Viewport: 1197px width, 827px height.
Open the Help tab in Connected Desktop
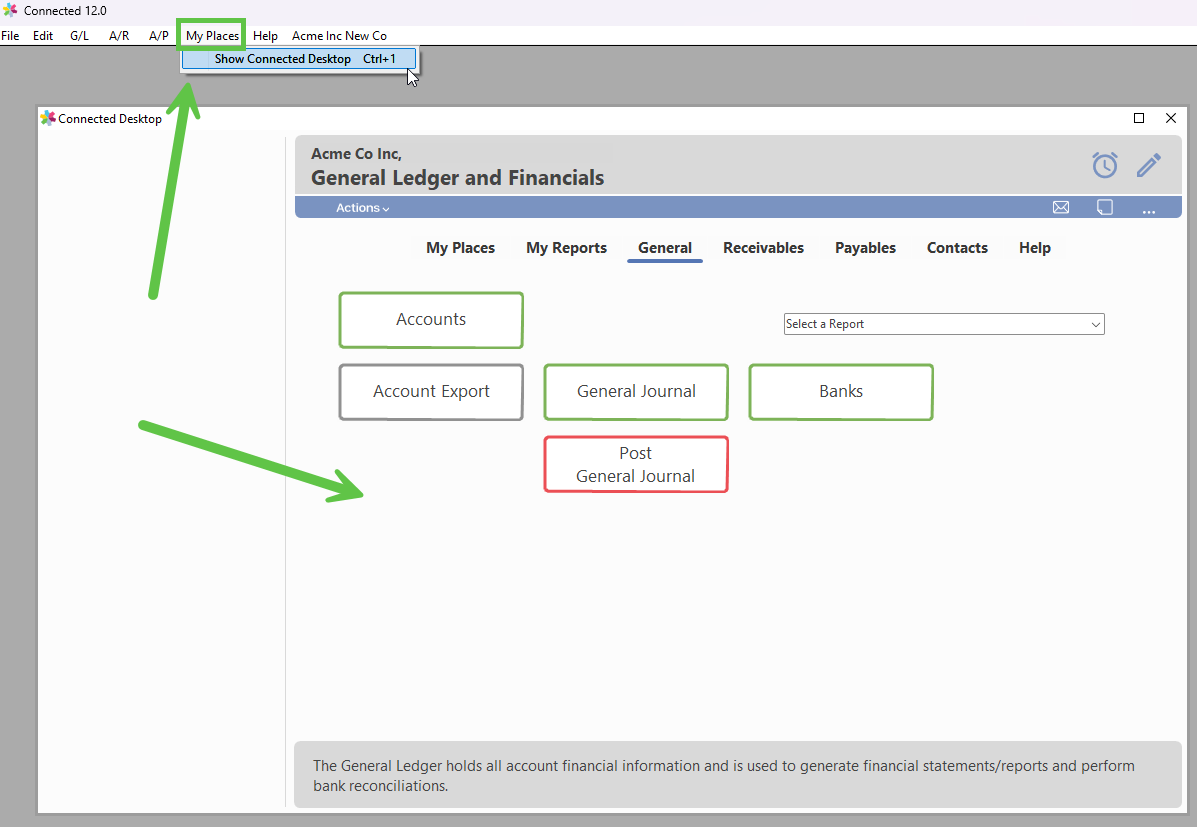[x=1035, y=248]
